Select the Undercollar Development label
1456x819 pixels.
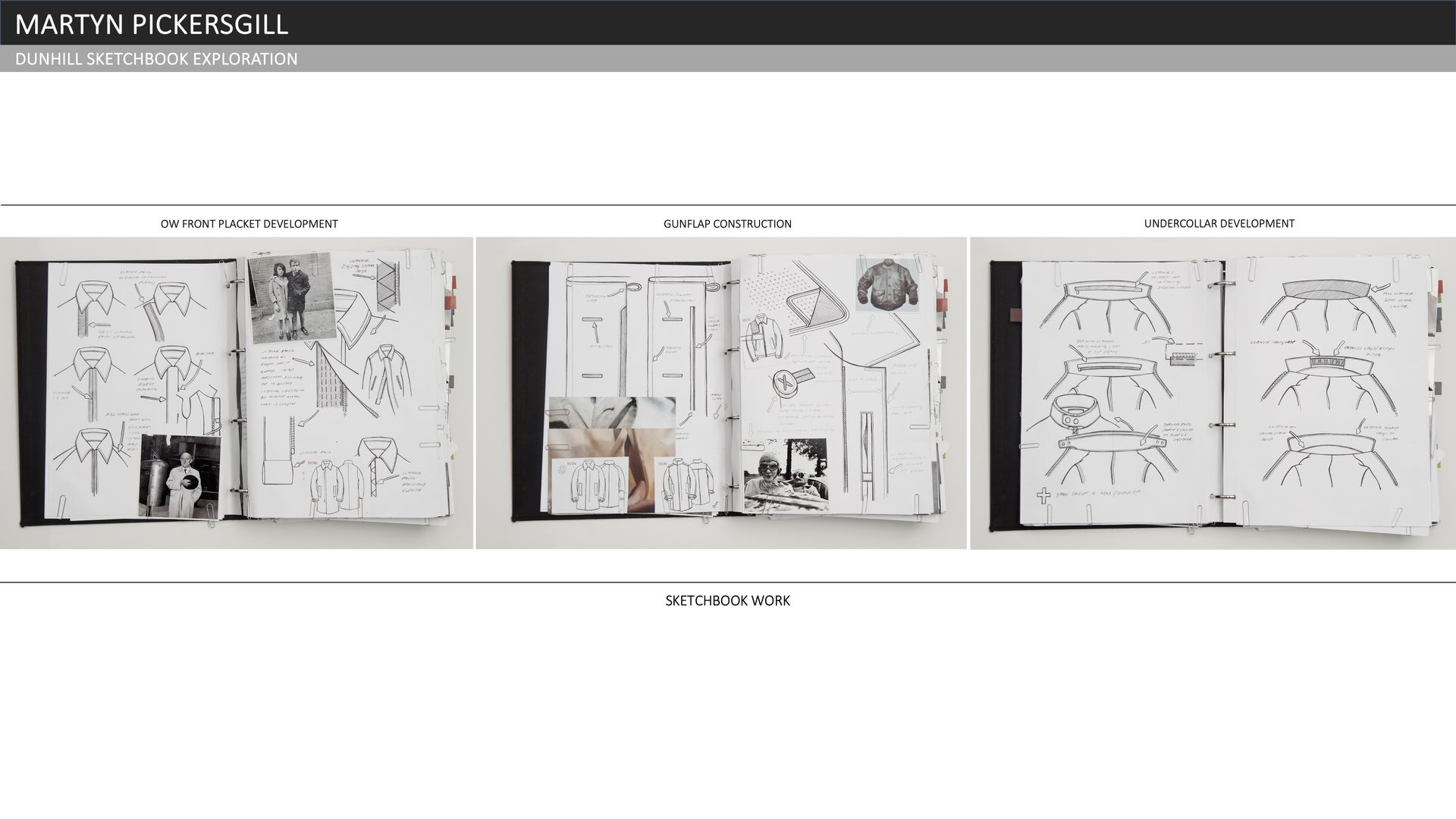point(1219,223)
